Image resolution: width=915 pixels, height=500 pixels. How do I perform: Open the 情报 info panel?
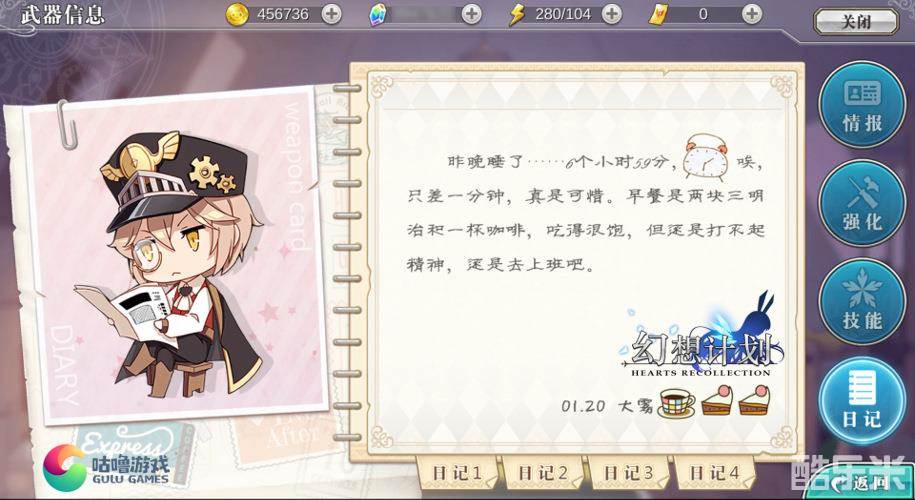(x=862, y=105)
